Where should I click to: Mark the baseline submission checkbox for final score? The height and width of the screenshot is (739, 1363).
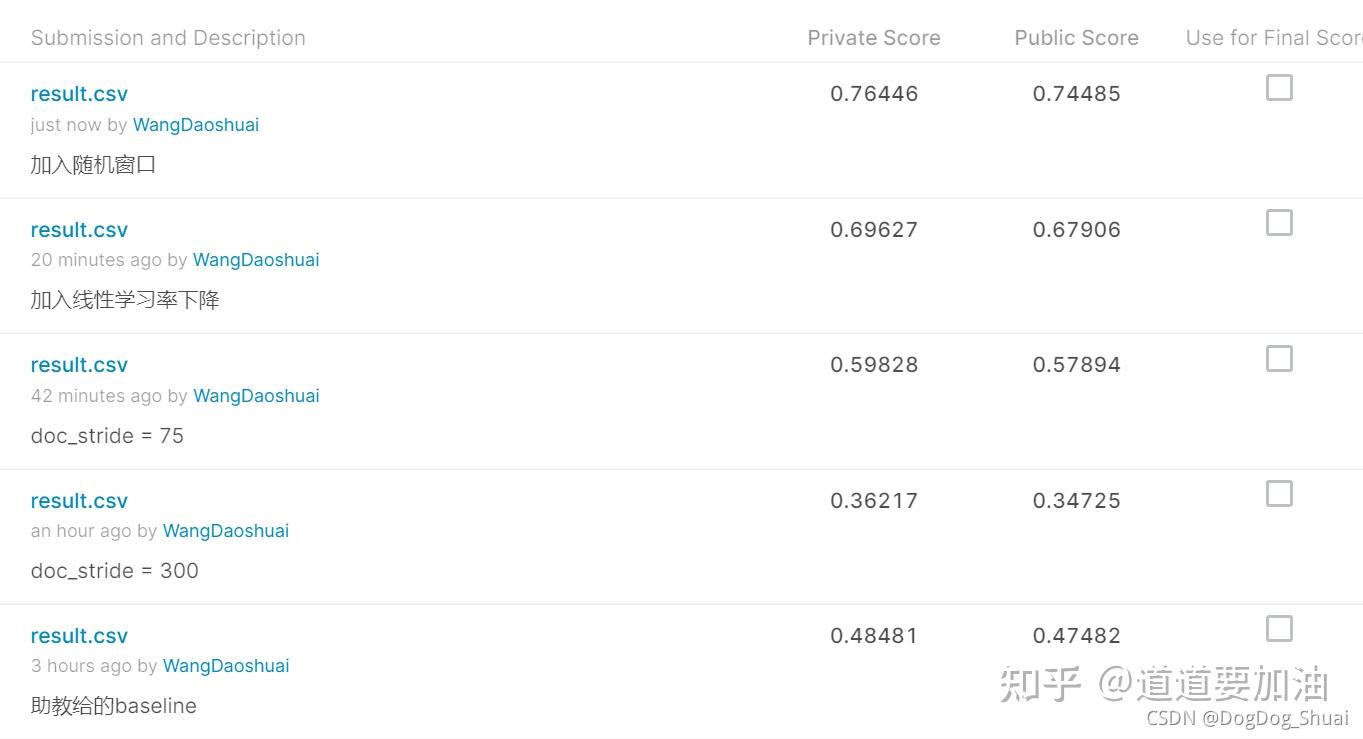coord(1279,629)
